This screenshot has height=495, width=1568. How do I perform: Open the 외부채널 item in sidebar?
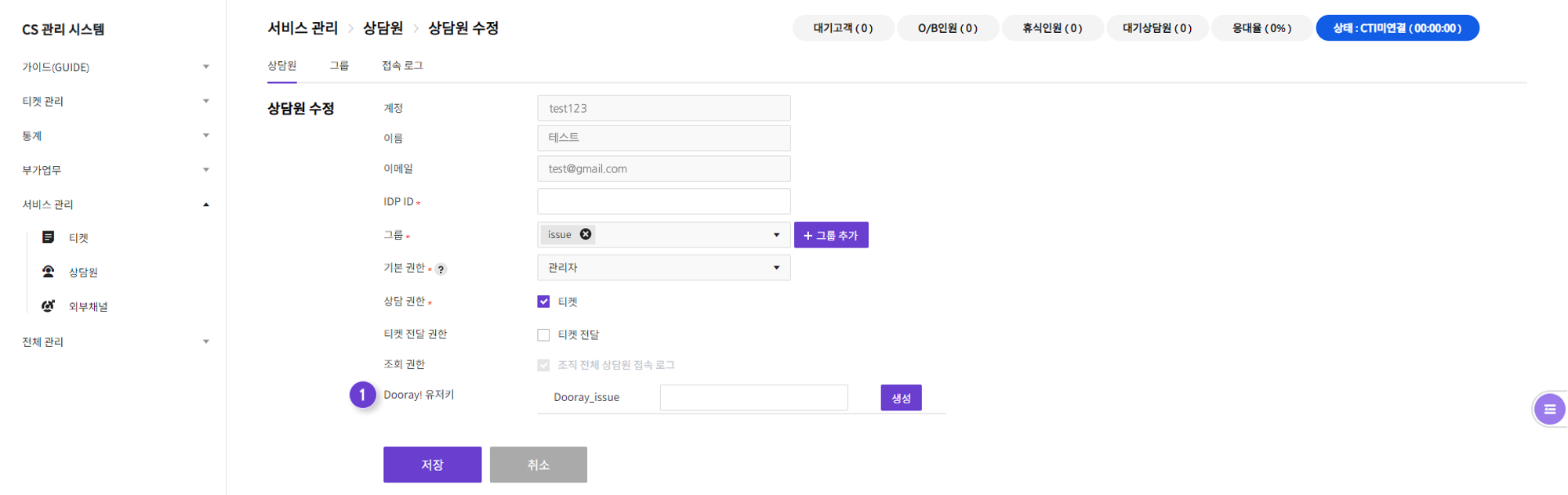(74, 306)
